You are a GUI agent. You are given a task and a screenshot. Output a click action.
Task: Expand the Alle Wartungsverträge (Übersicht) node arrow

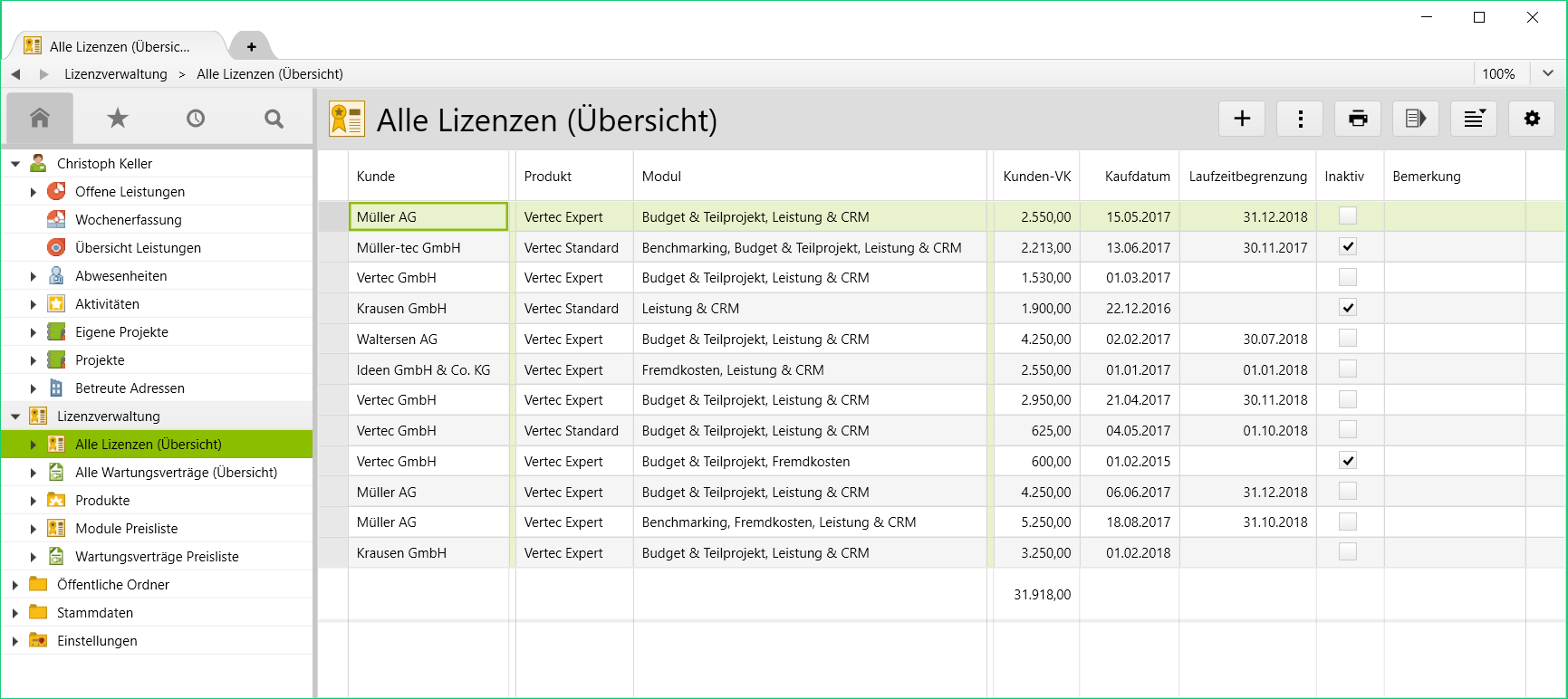[34, 473]
